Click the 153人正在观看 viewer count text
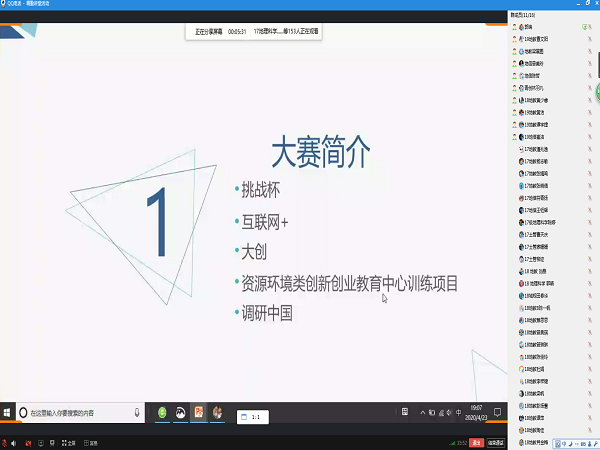The height and width of the screenshot is (450, 600). pos(303,31)
